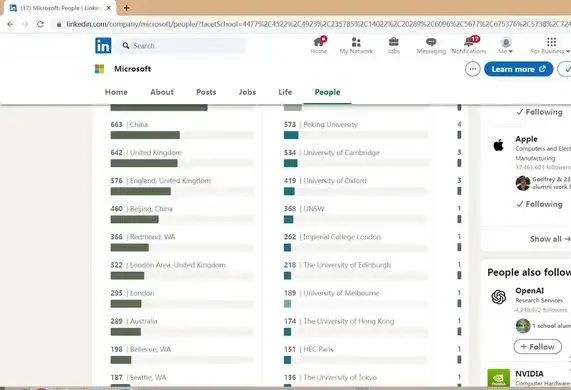
Task: Switch to the About tab
Action: (x=162, y=92)
